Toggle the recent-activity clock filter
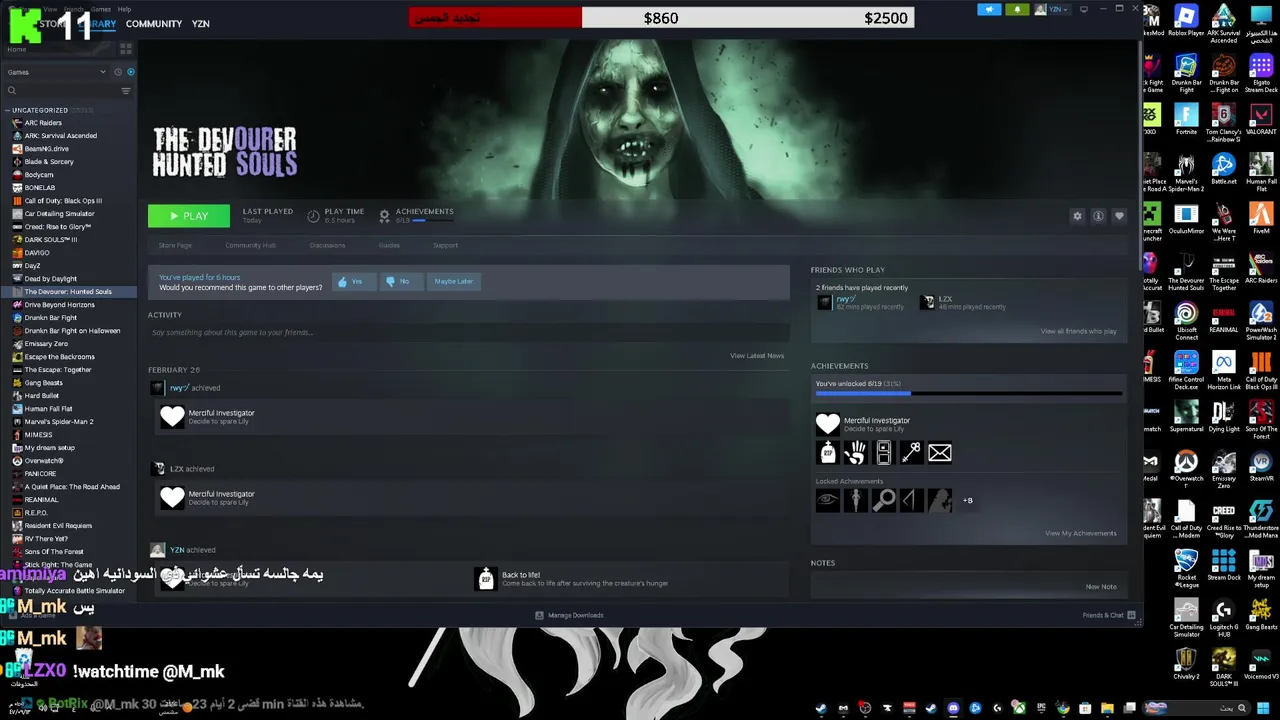Image resolution: width=1280 pixels, height=720 pixels. [x=118, y=72]
